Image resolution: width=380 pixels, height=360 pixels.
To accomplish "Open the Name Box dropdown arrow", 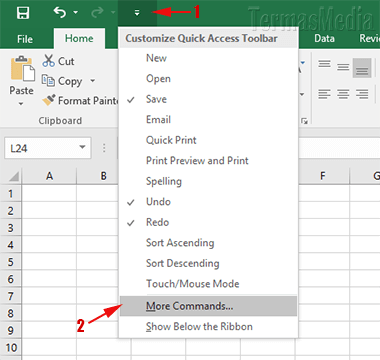I will pyautogui.click(x=82, y=147).
